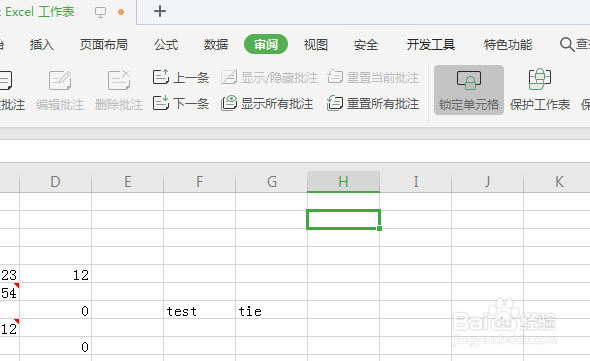Click the cell containing "tie"
Viewport: 590px width, 361px height.
pyautogui.click(x=272, y=310)
